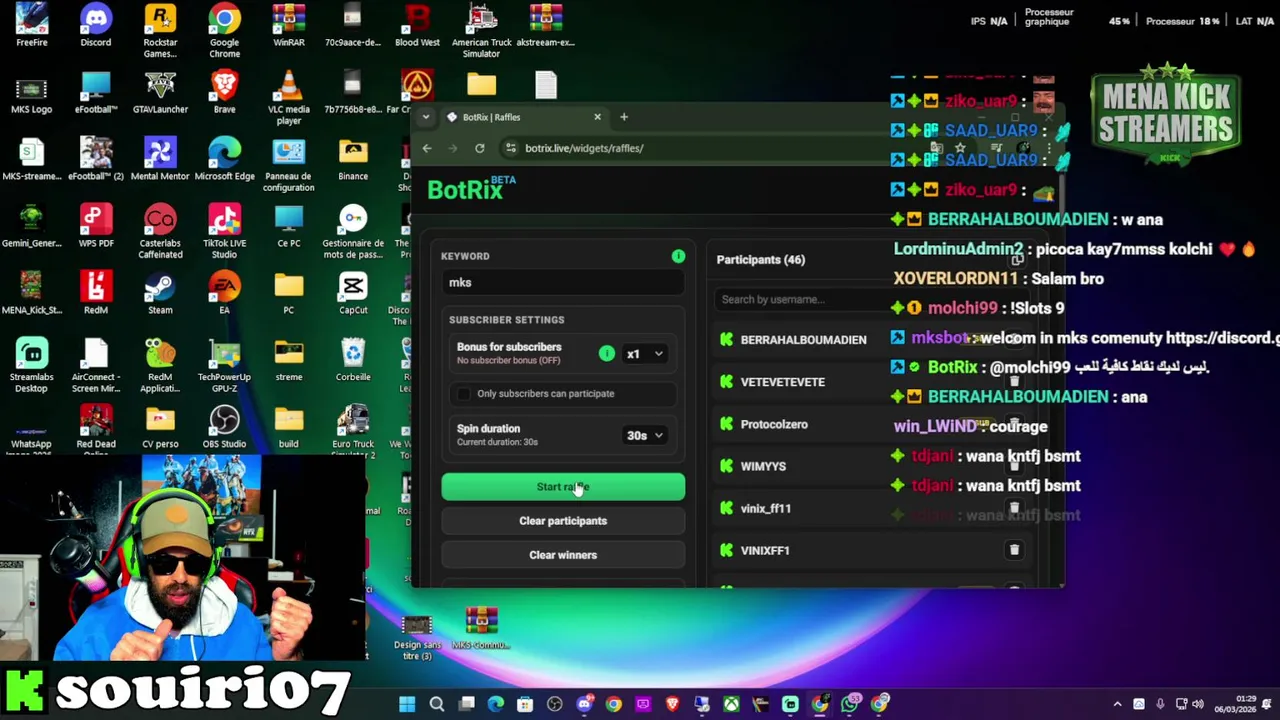Open Xbox app from the taskbar
Viewport: 1280px width, 720px height.
[732, 704]
